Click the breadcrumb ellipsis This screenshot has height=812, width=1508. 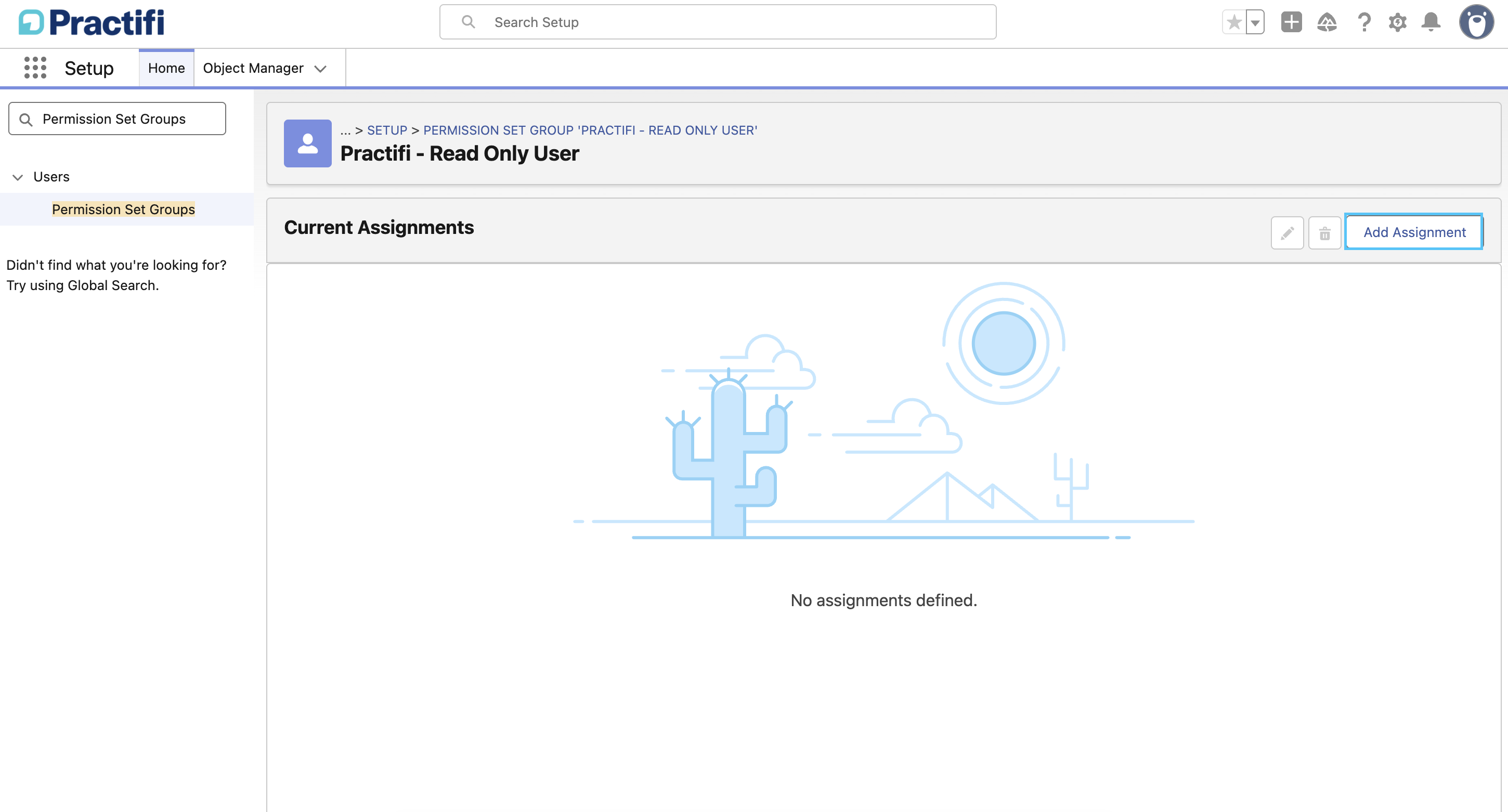[345, 130]
